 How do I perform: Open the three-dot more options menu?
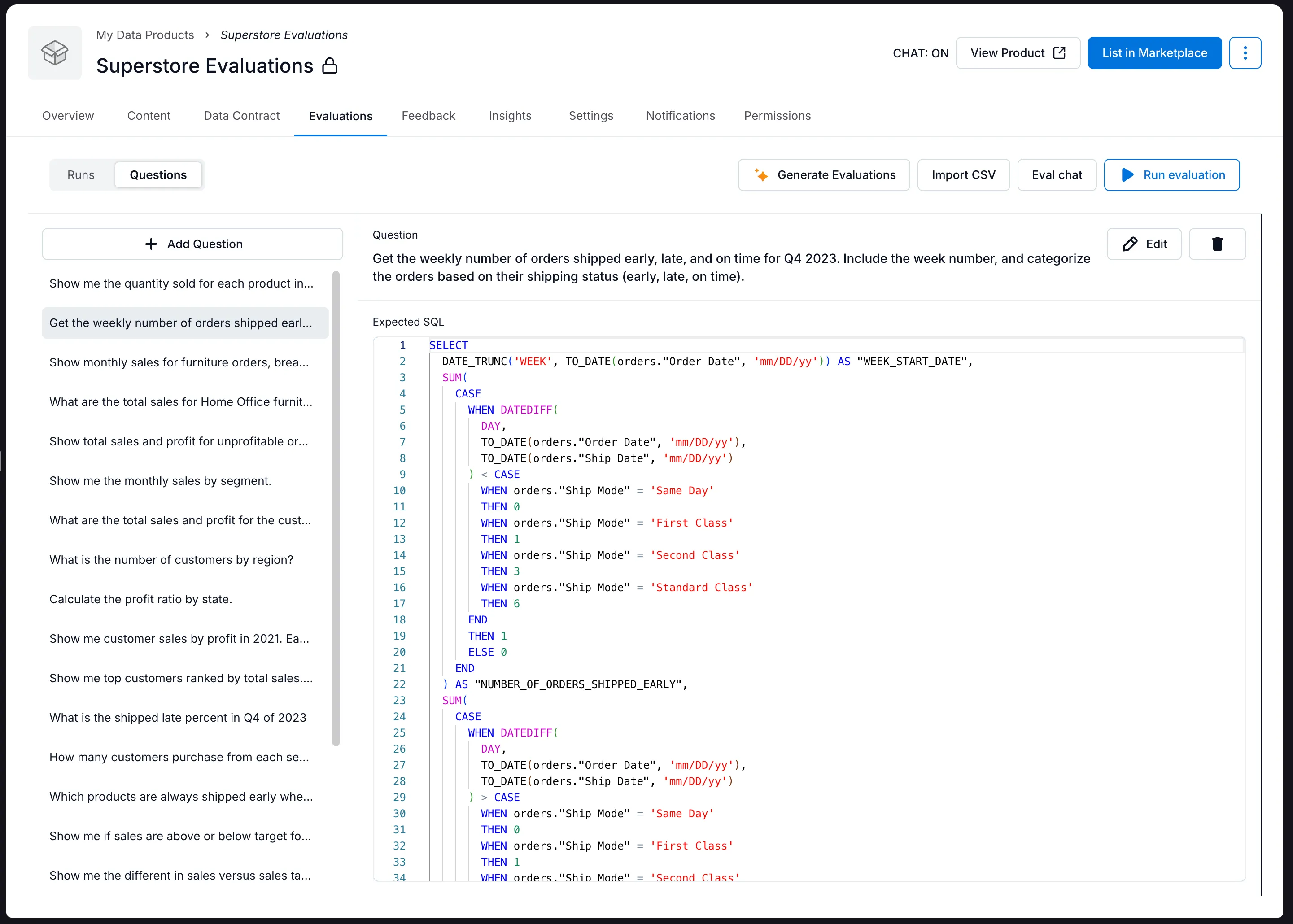pyautogui.click(x=1245, y=53)
